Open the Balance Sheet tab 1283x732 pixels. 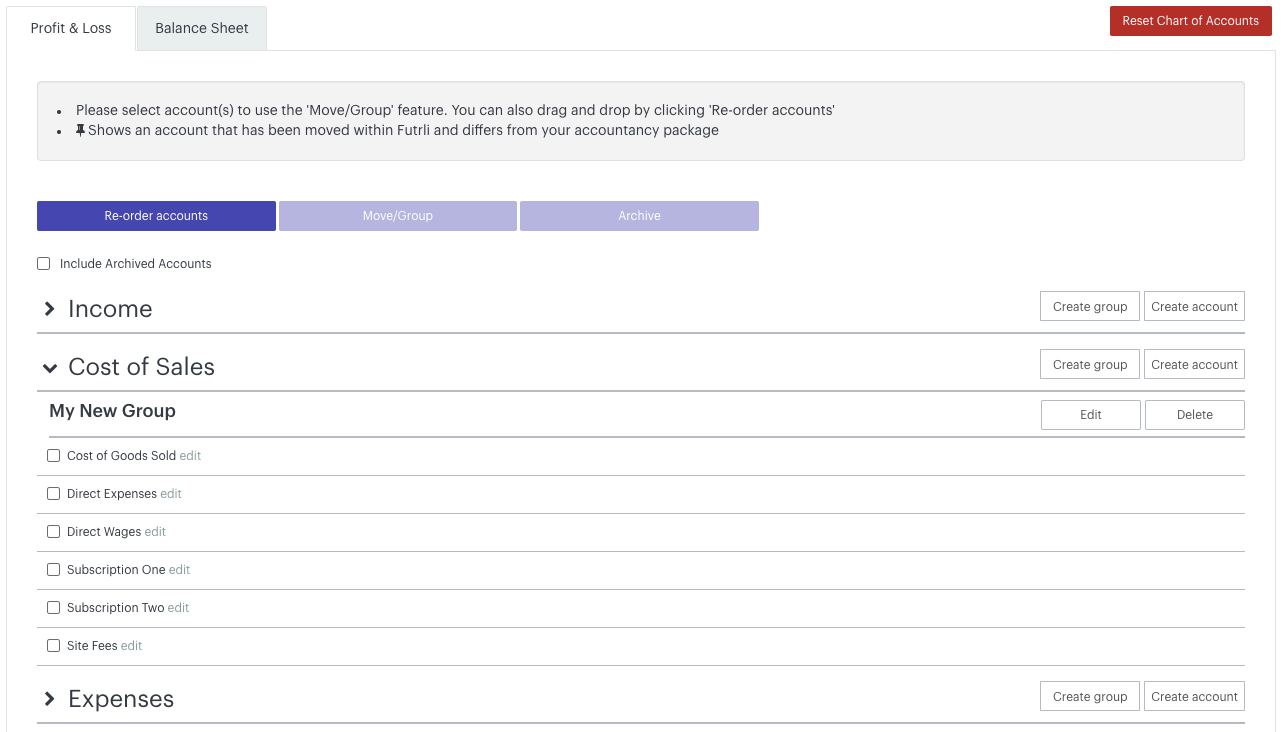pos(202,28)
